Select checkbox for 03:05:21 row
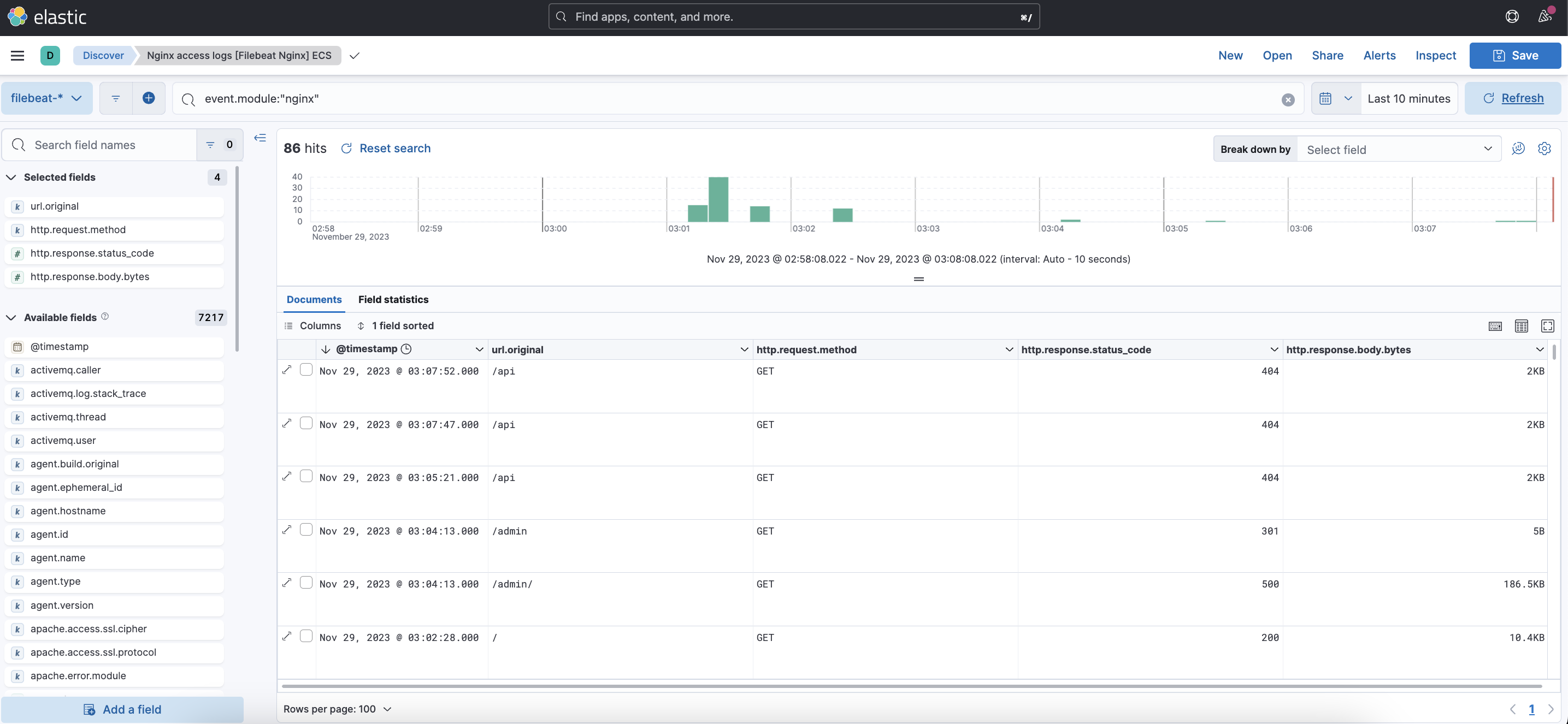This screenshot has height=724, width=1568. [306, 476]
